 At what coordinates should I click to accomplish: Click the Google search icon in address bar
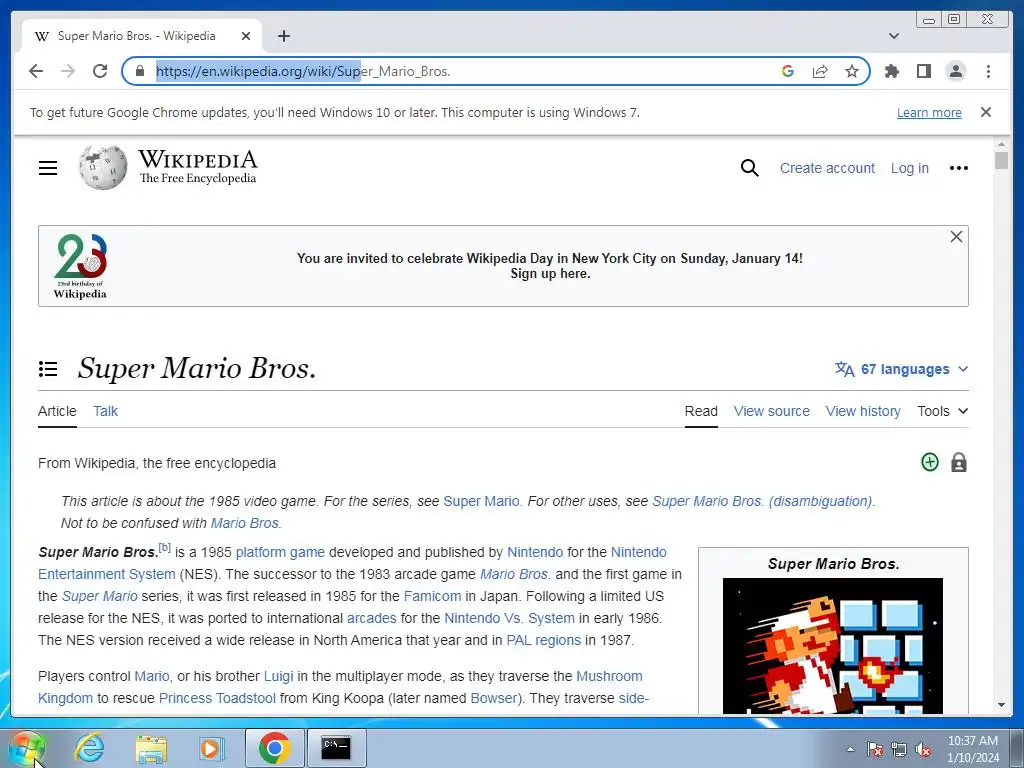coord(788,71)
